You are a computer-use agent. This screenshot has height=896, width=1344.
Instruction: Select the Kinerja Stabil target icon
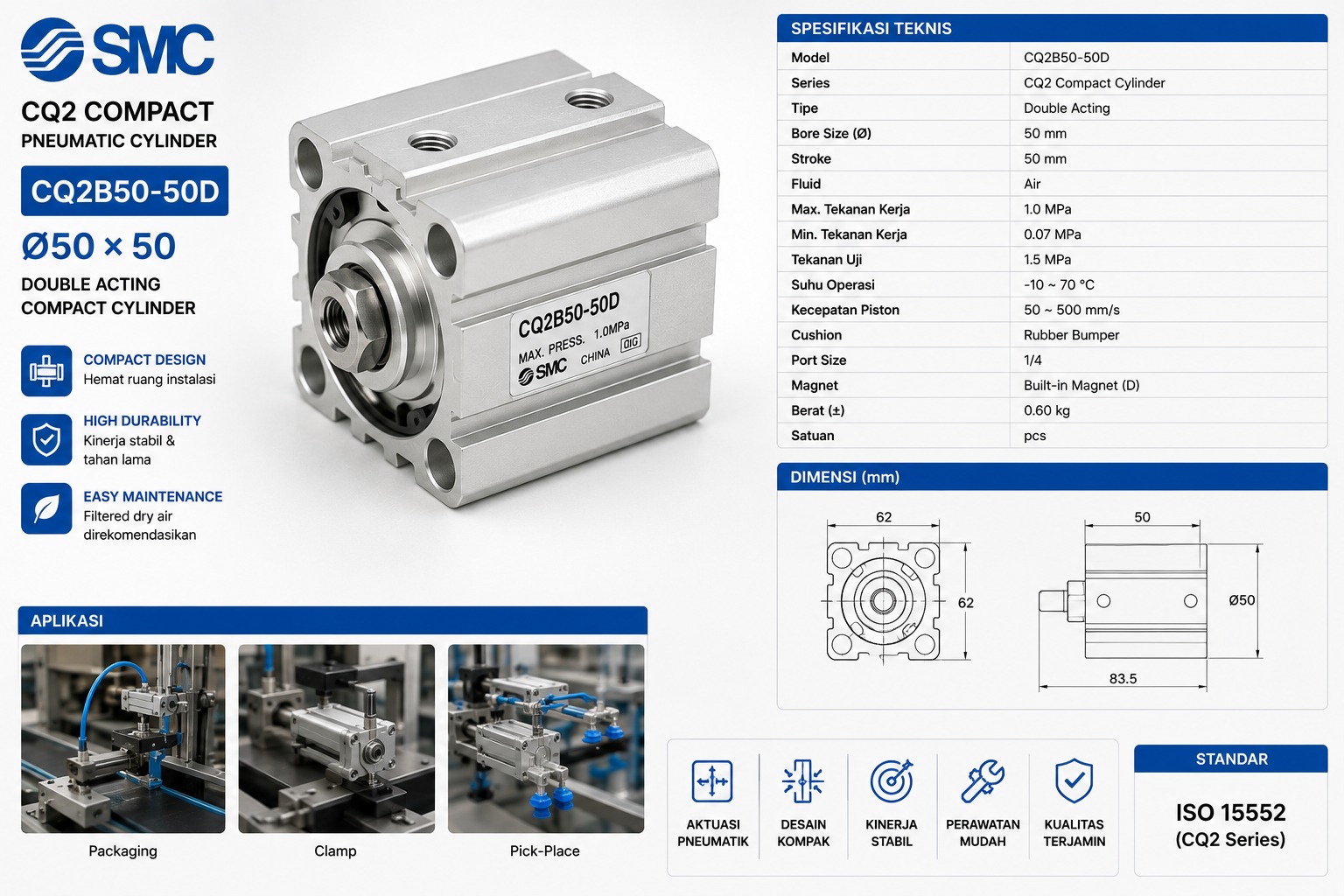(x=892, y=780)
